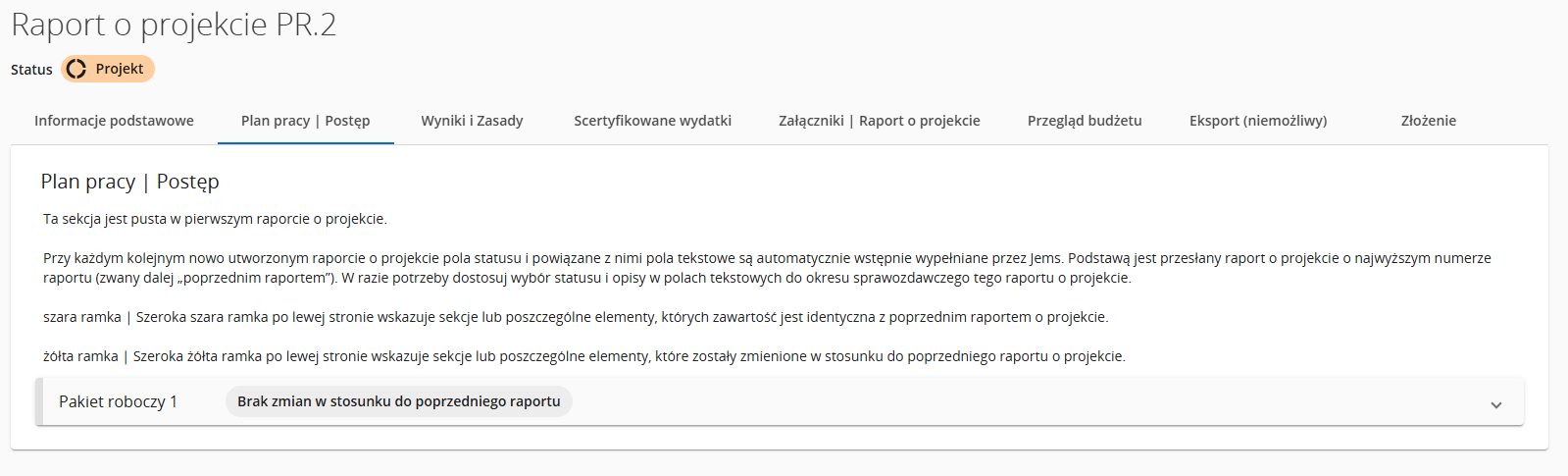The height and width of the screenshot is (476, 1568).
Task: Click the Brak zmian w stosunku chip
Action: [399, 401]
